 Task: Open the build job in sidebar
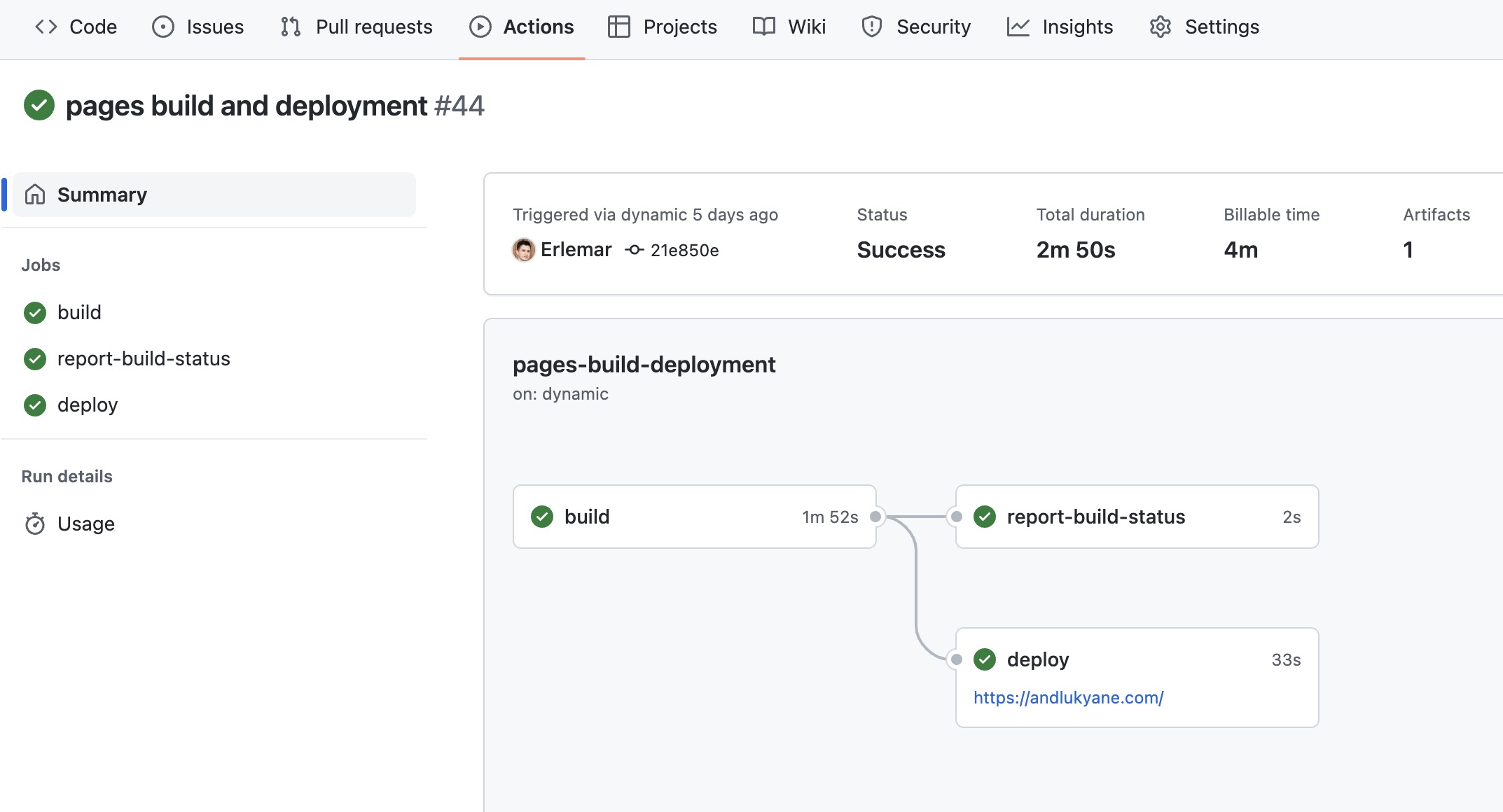click(79, 312)
